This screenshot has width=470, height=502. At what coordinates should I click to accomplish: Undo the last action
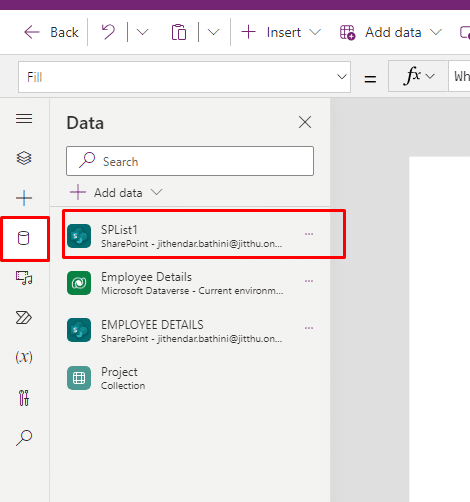pos(108,32)
